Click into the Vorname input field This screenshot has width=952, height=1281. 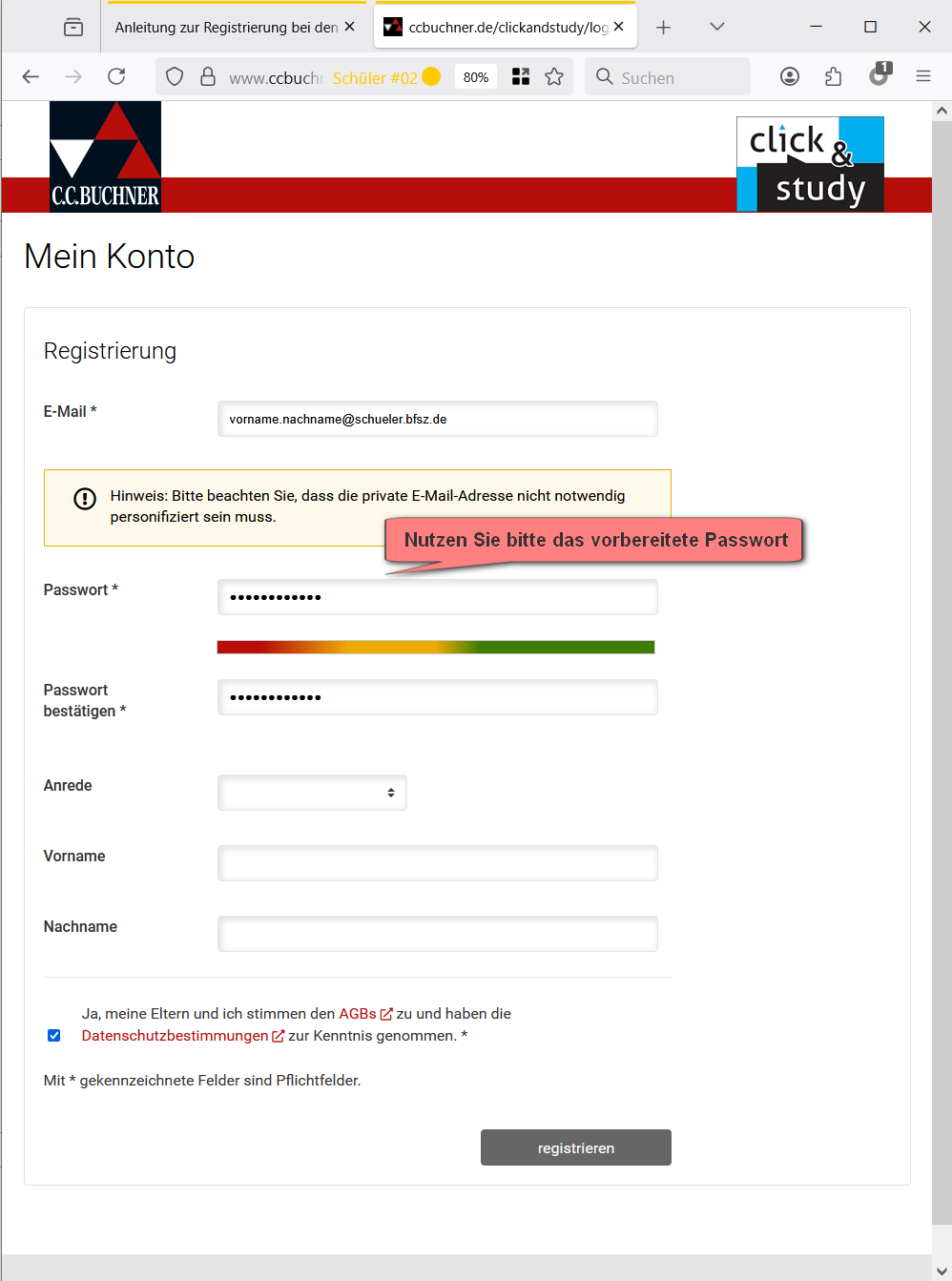pyautogui.click(x=438, y=863)
